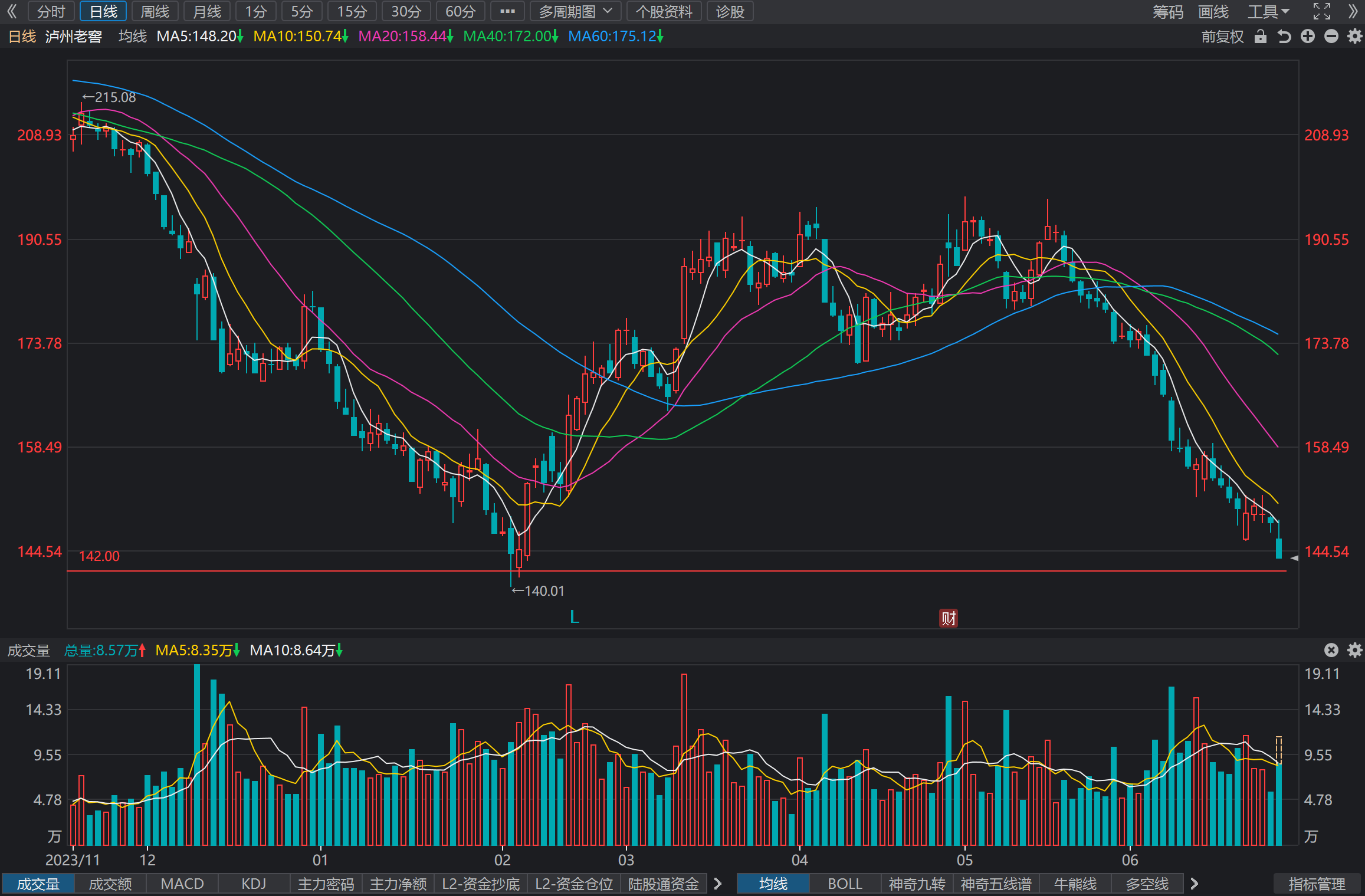Image resolution: width=1365 pixels, height=896 pixels.
Task: Select the BOLL main indicator tab
Action: [x=845, y=884]
